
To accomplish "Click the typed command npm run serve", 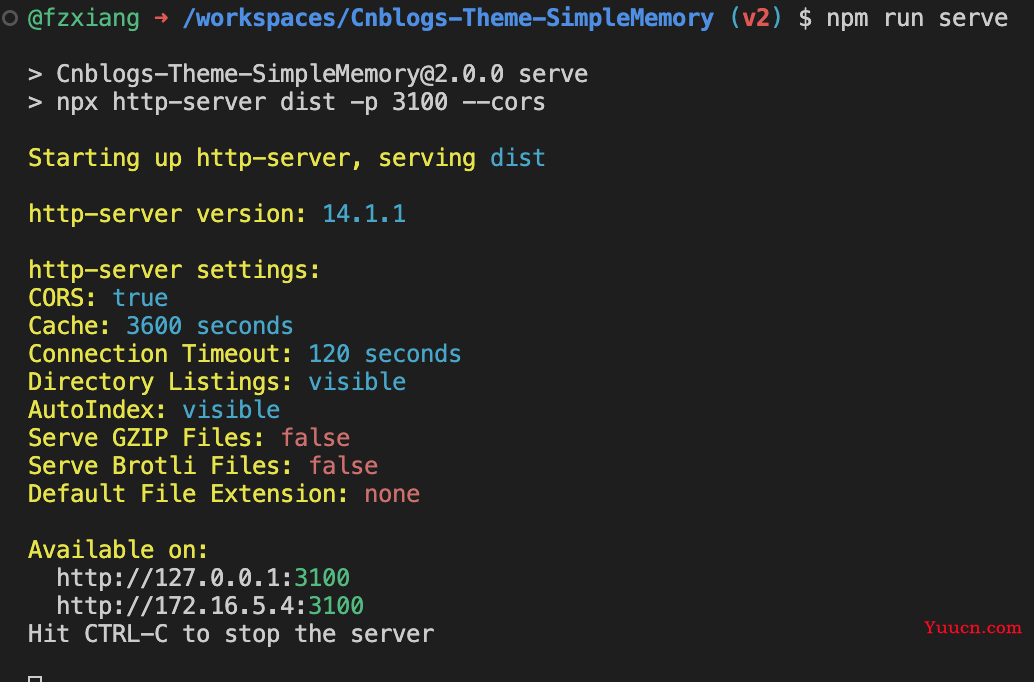I will click(x=917, y=18).
